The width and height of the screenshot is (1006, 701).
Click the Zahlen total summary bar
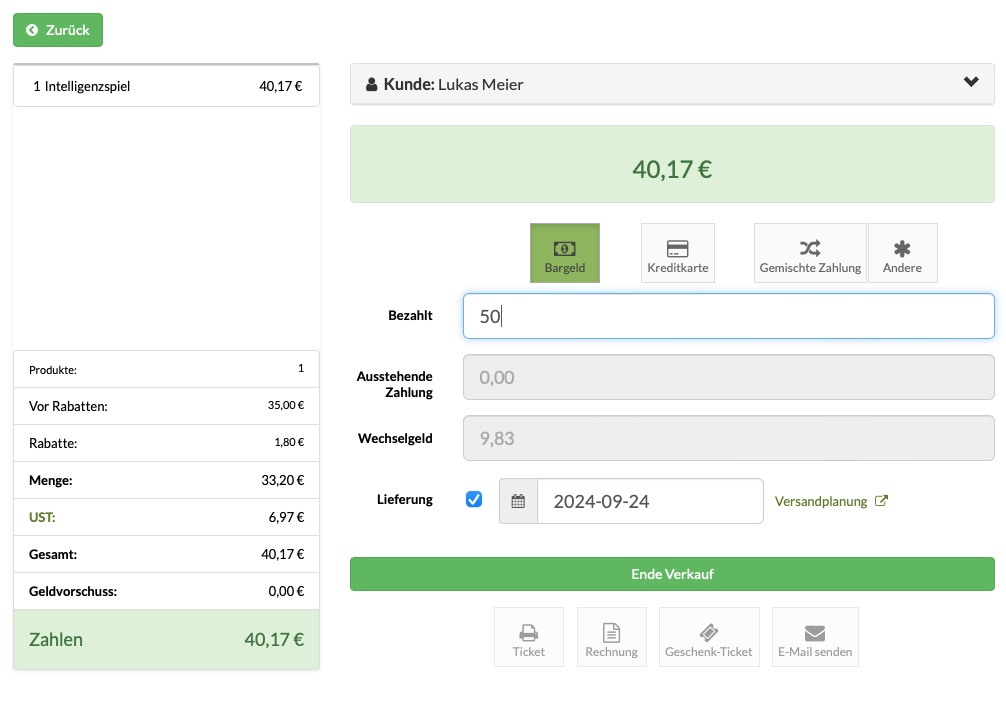point(166,639)
